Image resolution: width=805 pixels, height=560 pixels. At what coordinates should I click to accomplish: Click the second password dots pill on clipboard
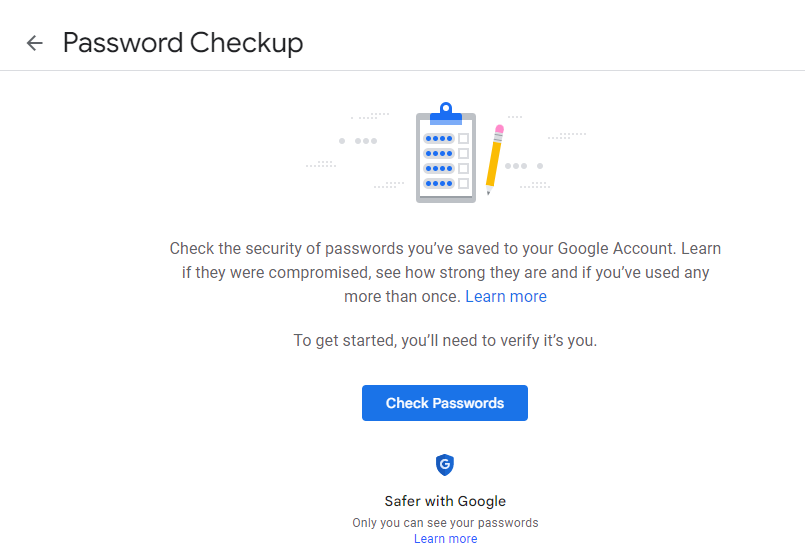(x=438, y=153)
